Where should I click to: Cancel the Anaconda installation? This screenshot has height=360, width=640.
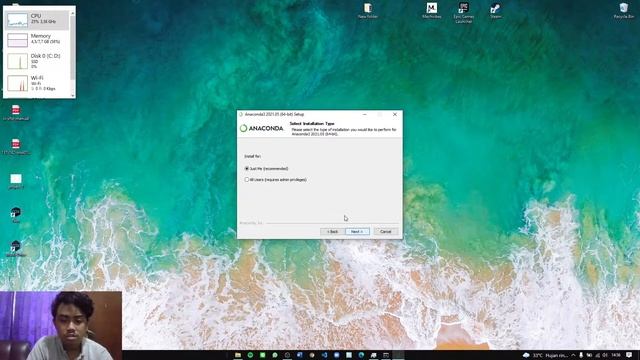[386, 231]
